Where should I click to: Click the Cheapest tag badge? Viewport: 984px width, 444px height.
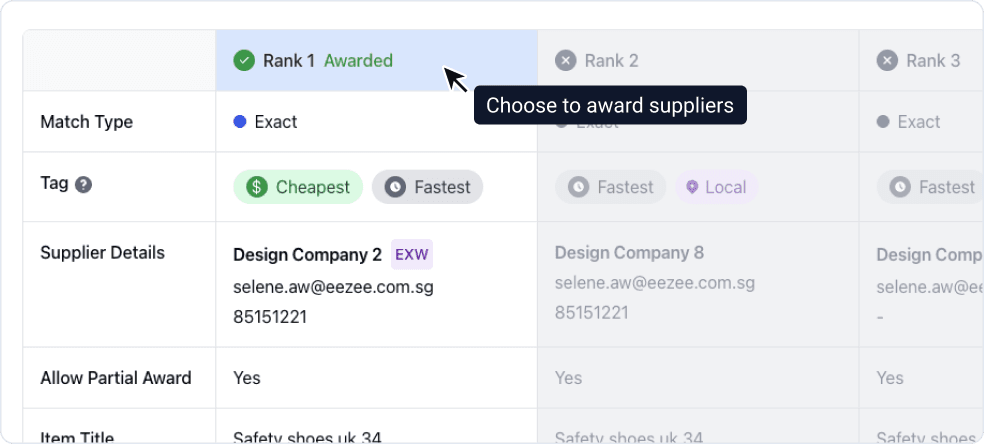click(298, 187)
